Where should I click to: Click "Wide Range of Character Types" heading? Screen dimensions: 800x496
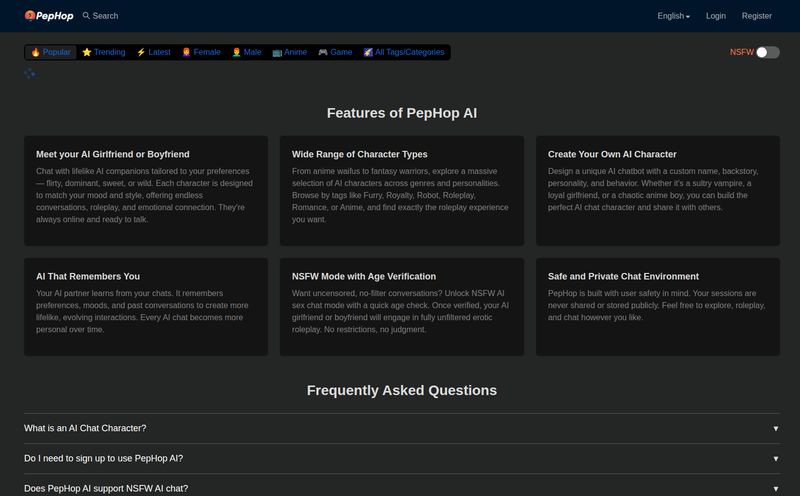[360, 154]
